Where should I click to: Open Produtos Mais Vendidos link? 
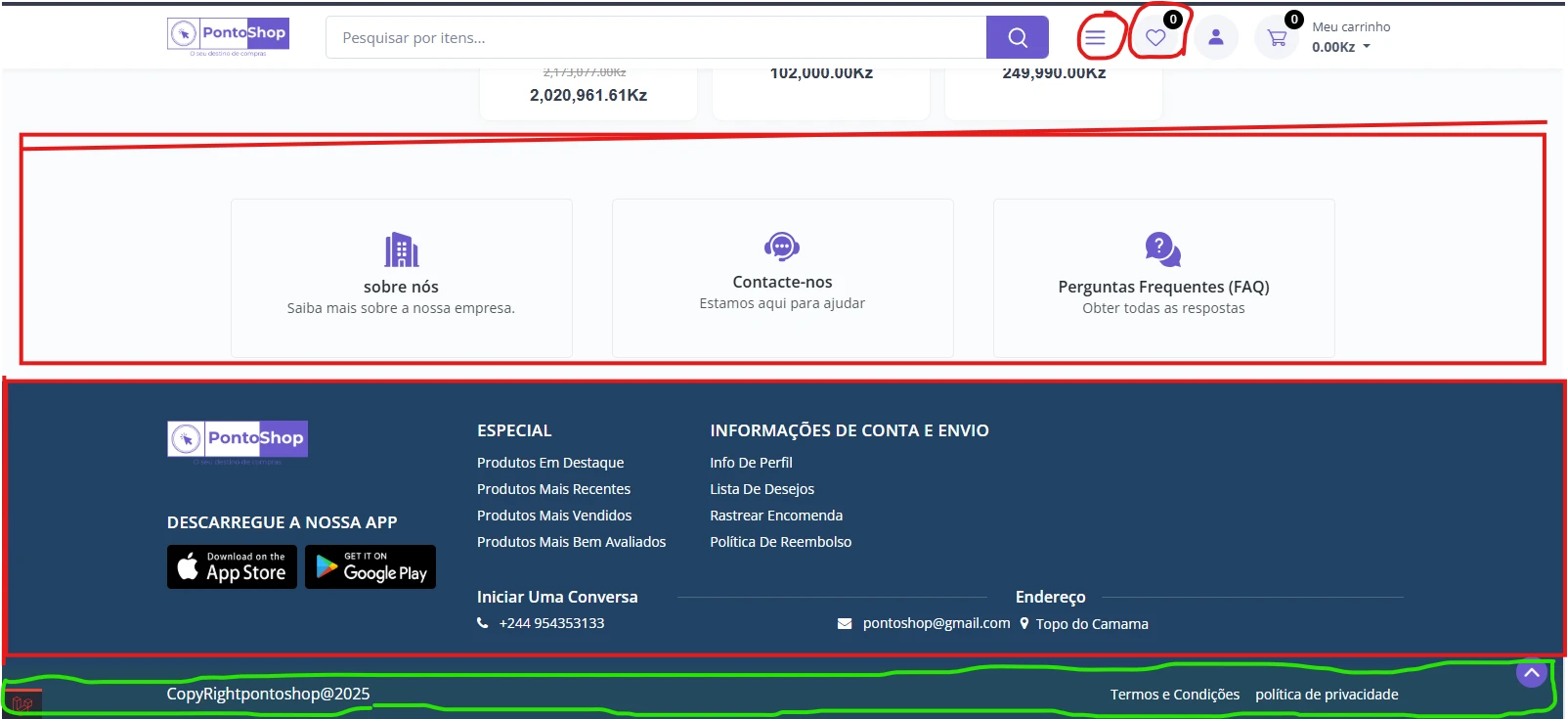pyautogui.click(x=554, y=516)
